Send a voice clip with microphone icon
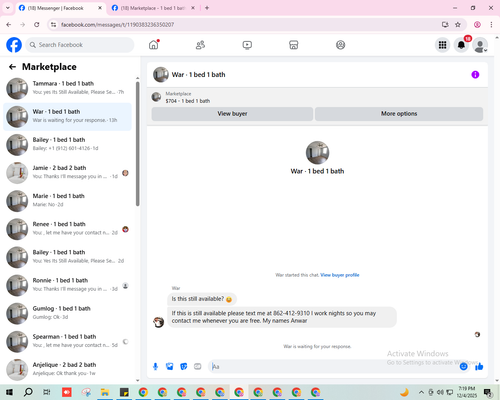 pos(155,367)
